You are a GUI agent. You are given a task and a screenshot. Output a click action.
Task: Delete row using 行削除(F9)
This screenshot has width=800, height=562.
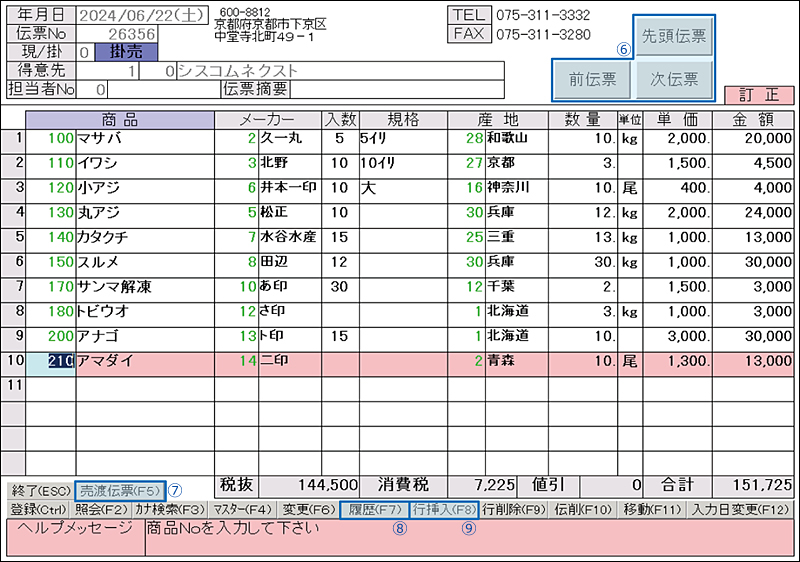[x=514, y=509]
